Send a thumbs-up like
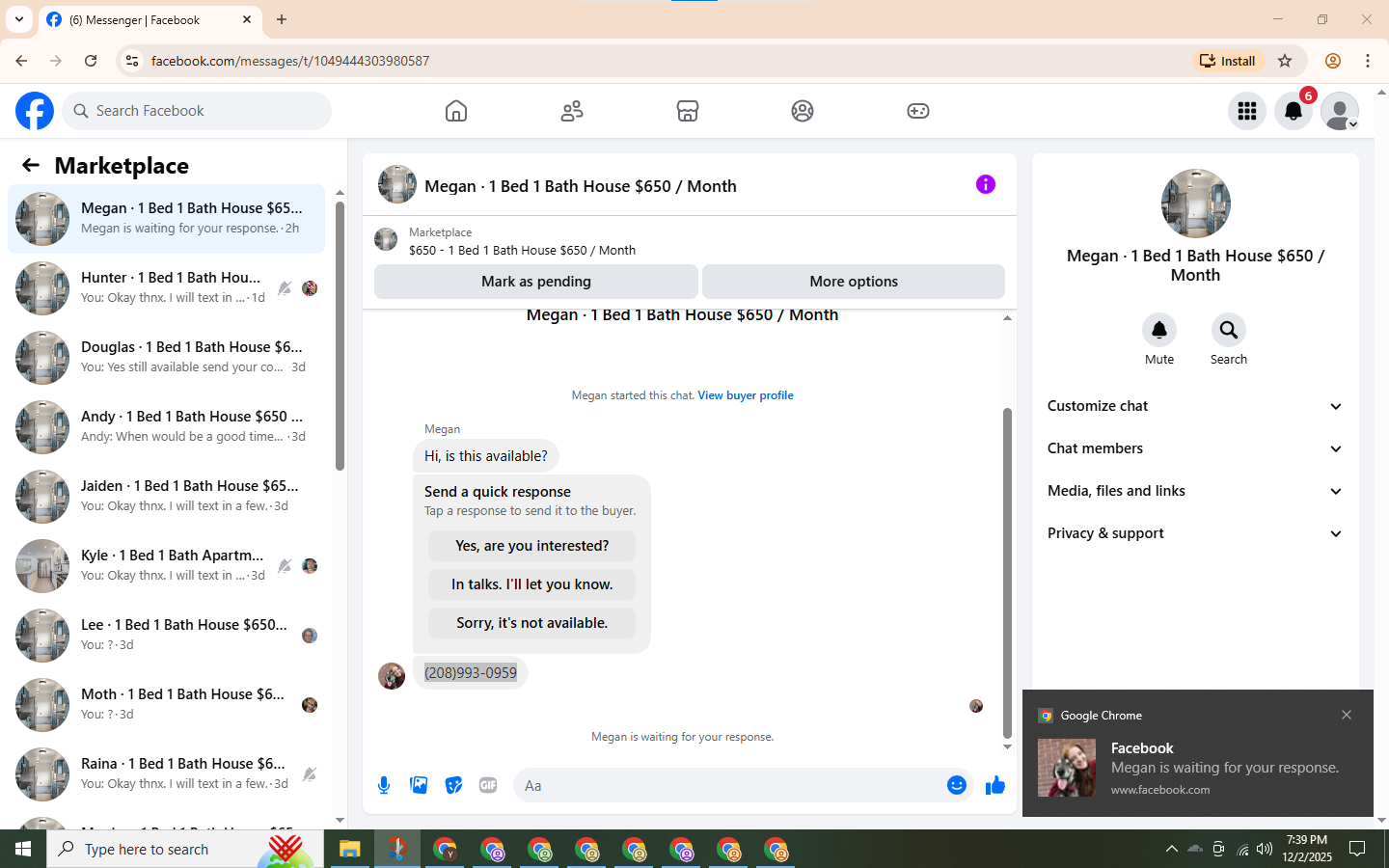This screenshot has width=1389, height=868. (995, 785)
